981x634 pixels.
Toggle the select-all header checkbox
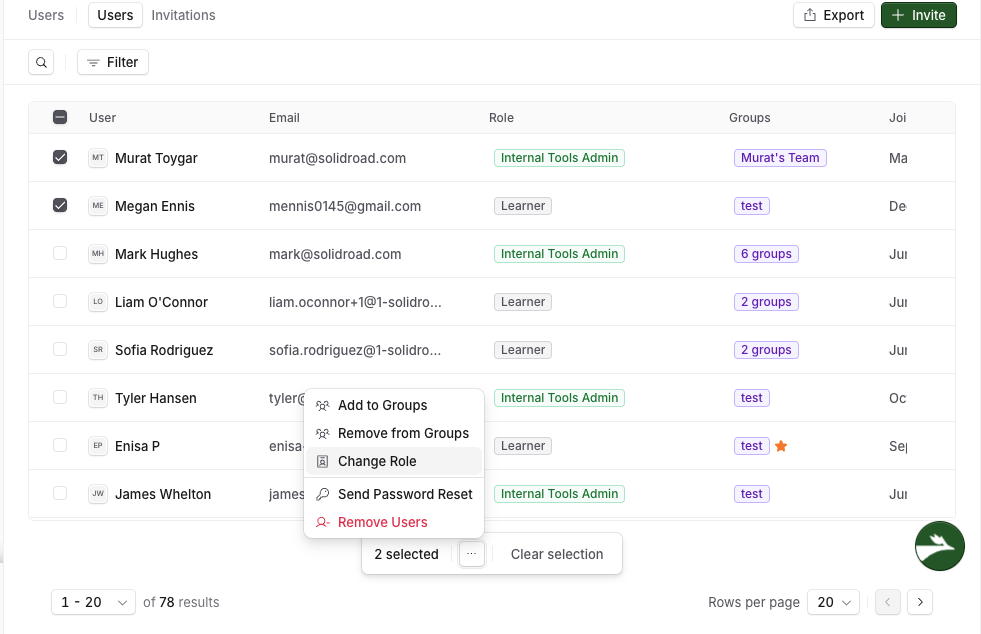tap(60, 117)
